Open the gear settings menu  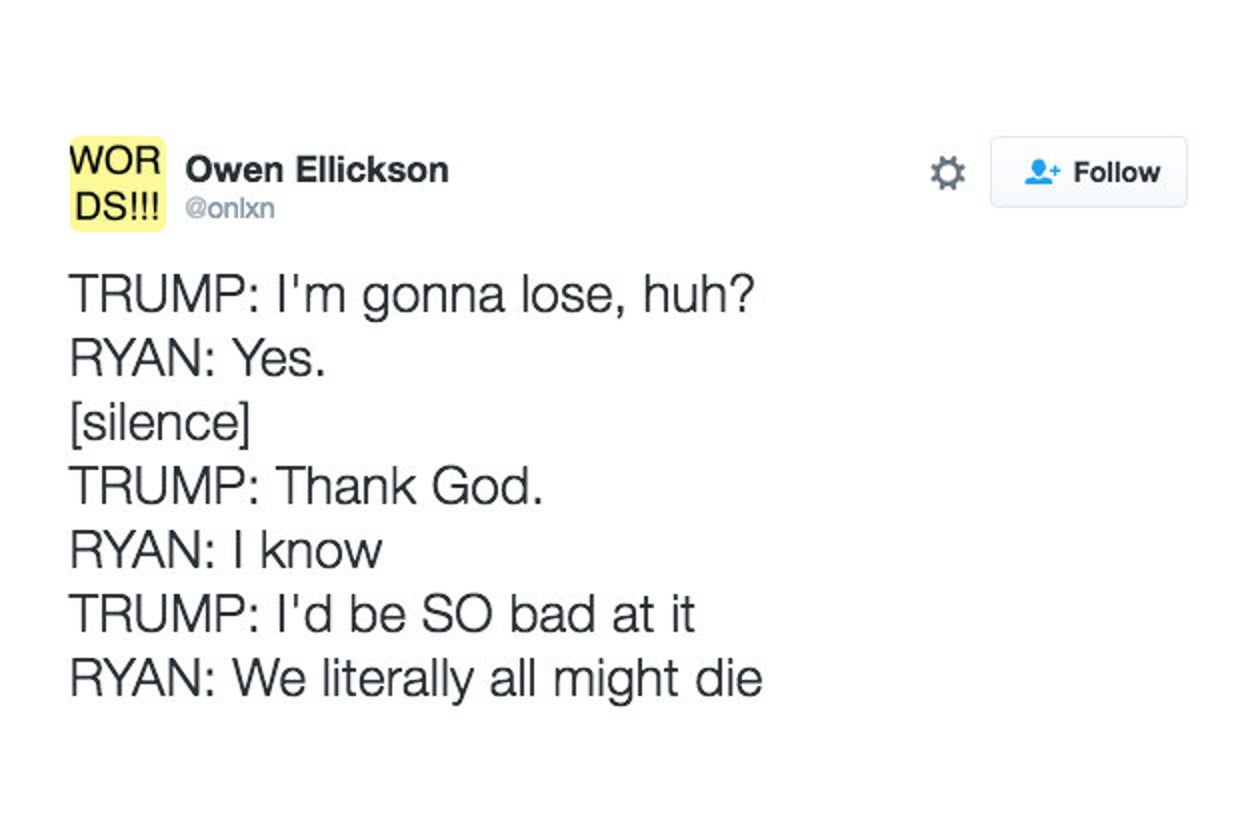[947, 173]
